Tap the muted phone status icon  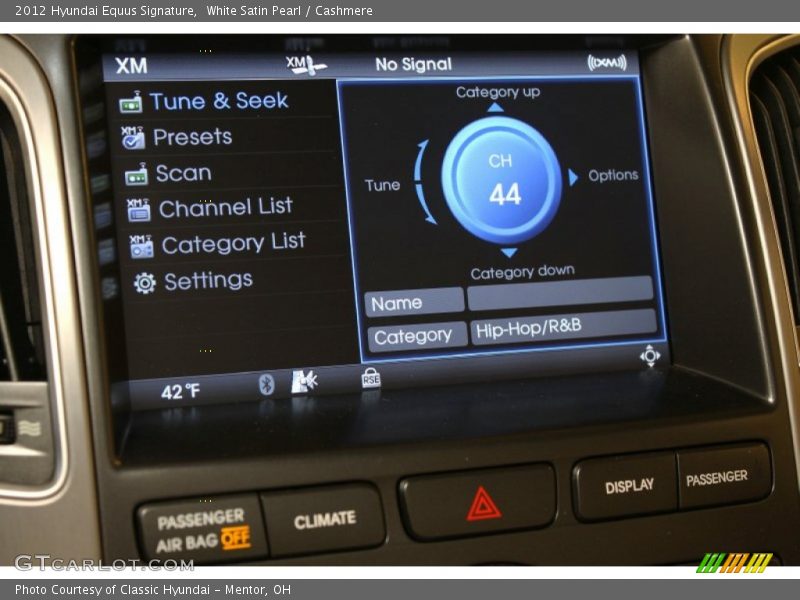tap(304, 382)
